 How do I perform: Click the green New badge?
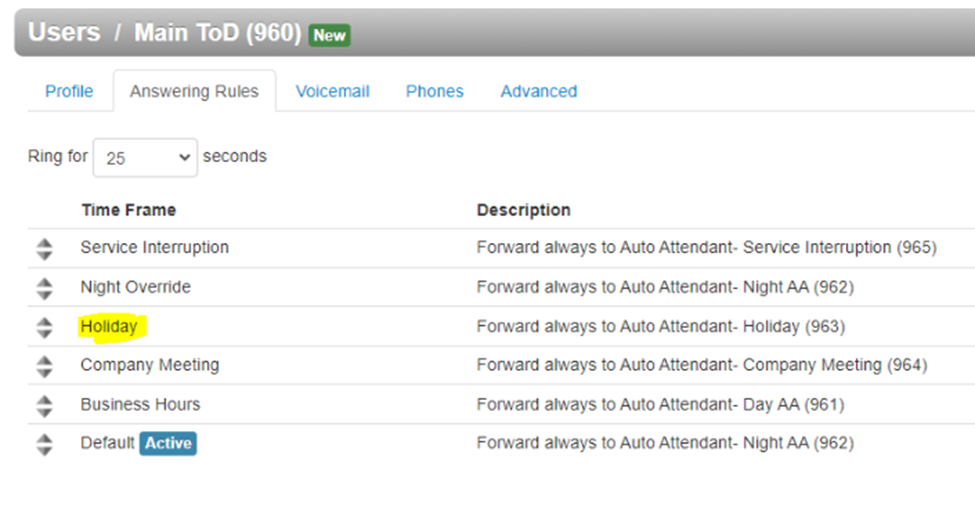click(329, 35)
